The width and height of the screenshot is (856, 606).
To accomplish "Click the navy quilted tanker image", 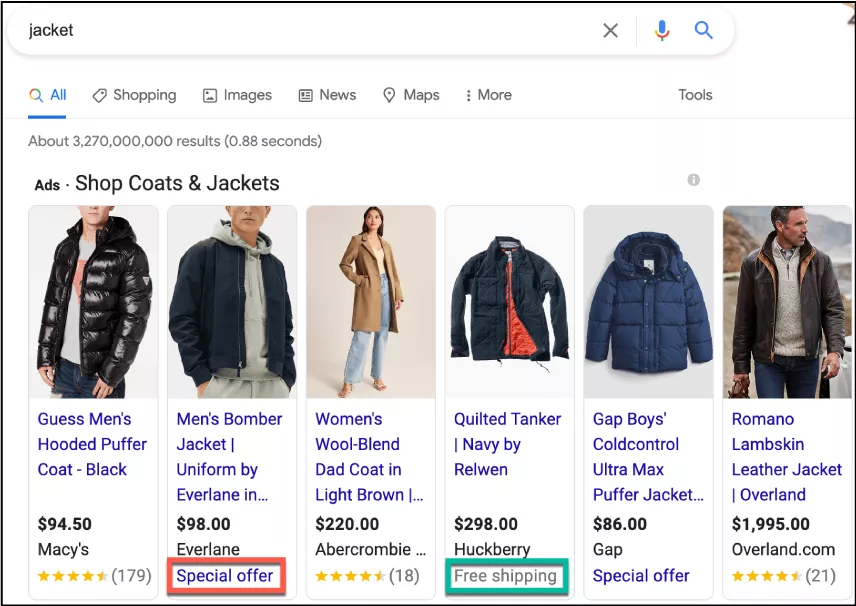I will pos(510,302).
